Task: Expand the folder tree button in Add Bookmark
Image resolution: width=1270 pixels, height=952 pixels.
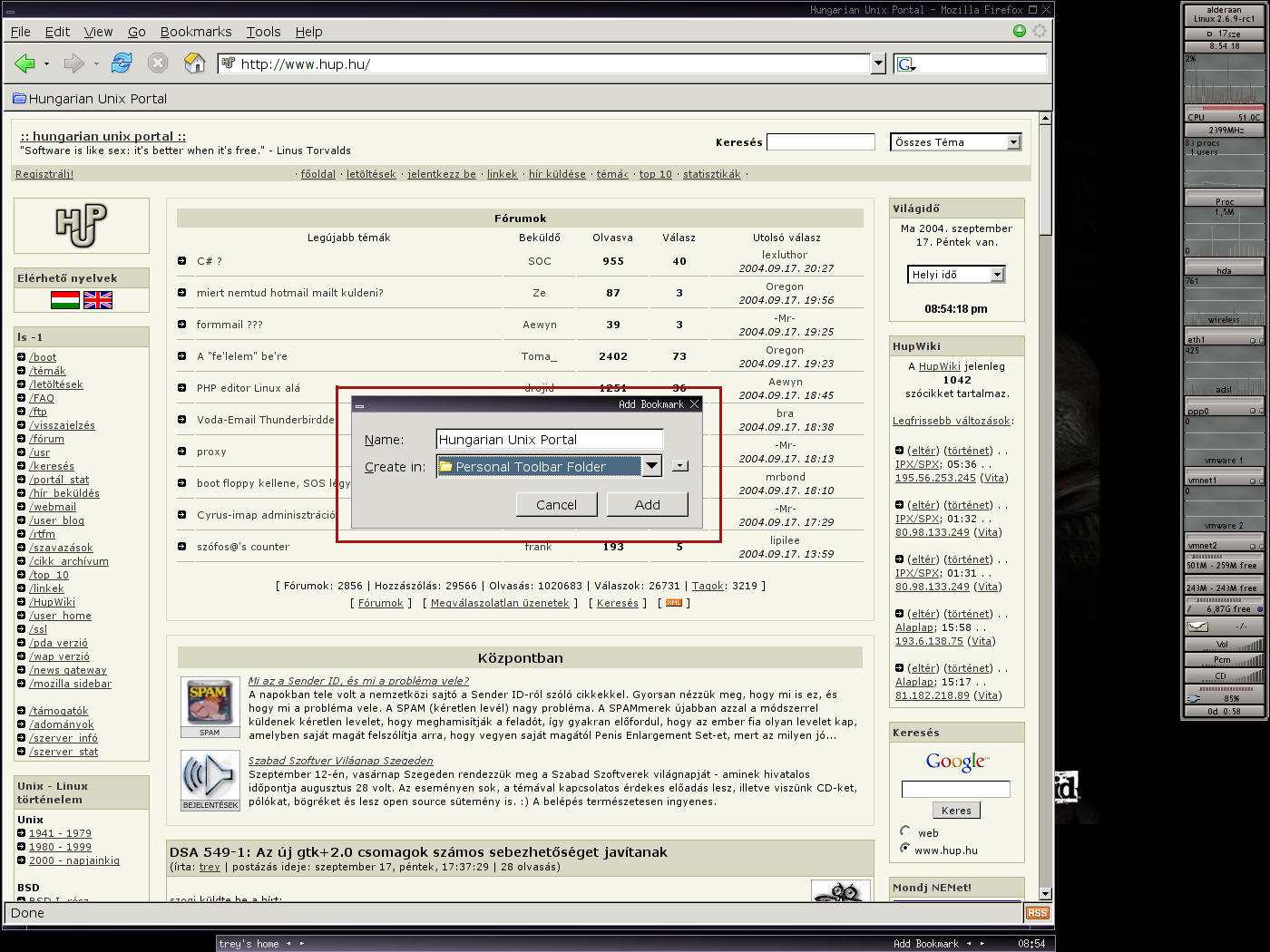Action: point(680,466)
